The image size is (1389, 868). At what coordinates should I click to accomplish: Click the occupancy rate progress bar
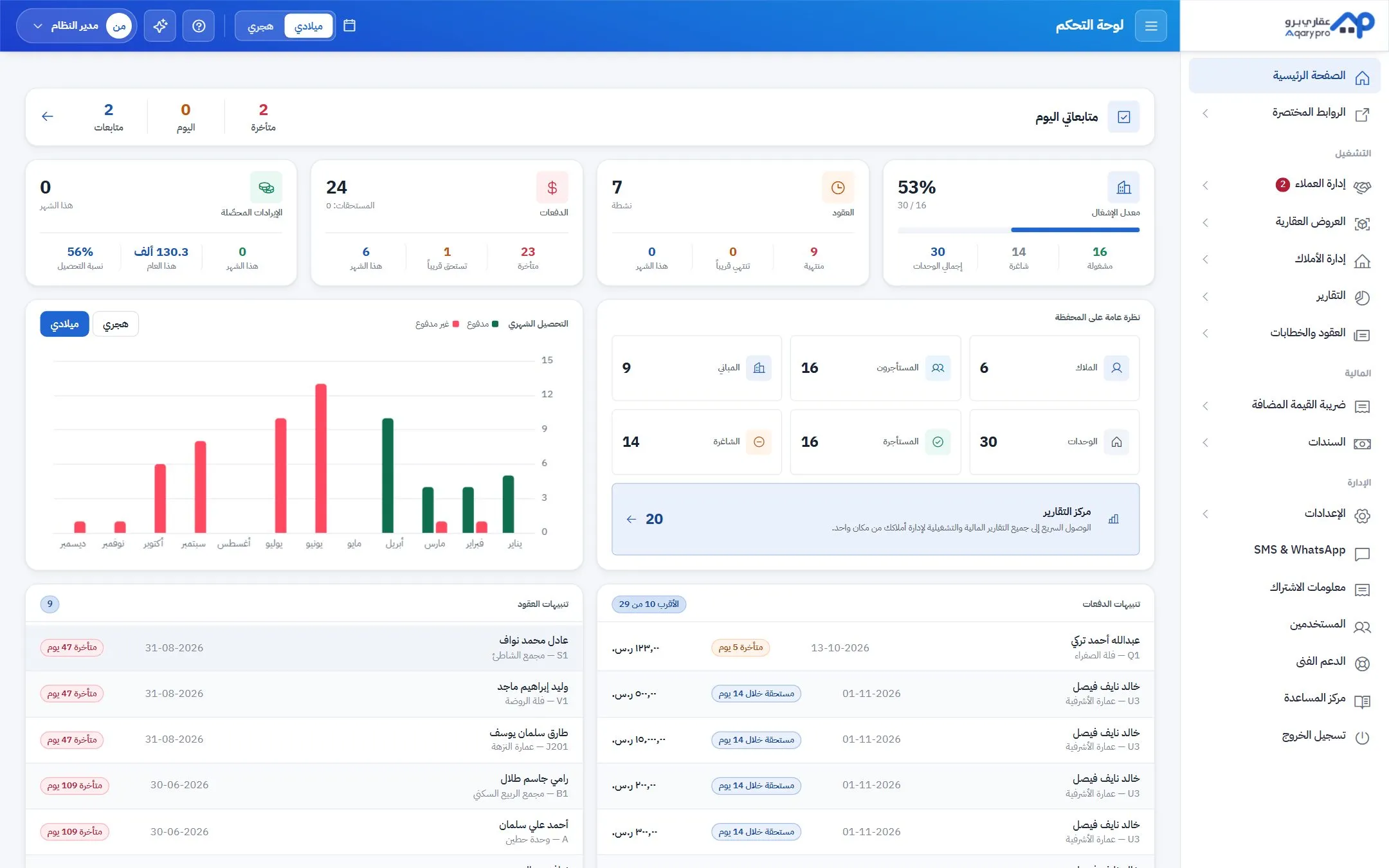coord(1018,230)
